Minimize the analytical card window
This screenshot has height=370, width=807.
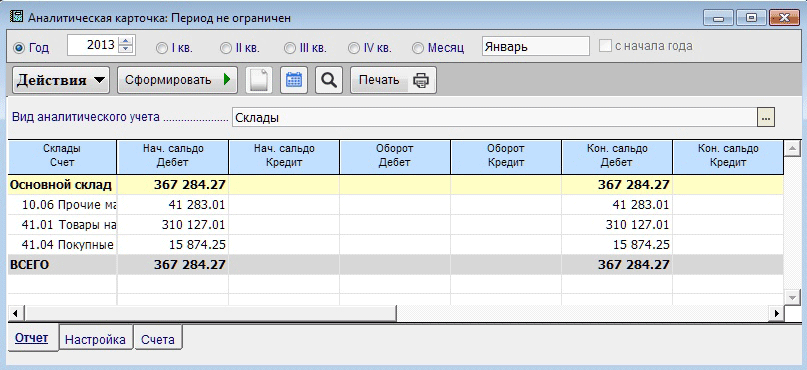click(x=718, y=18)
